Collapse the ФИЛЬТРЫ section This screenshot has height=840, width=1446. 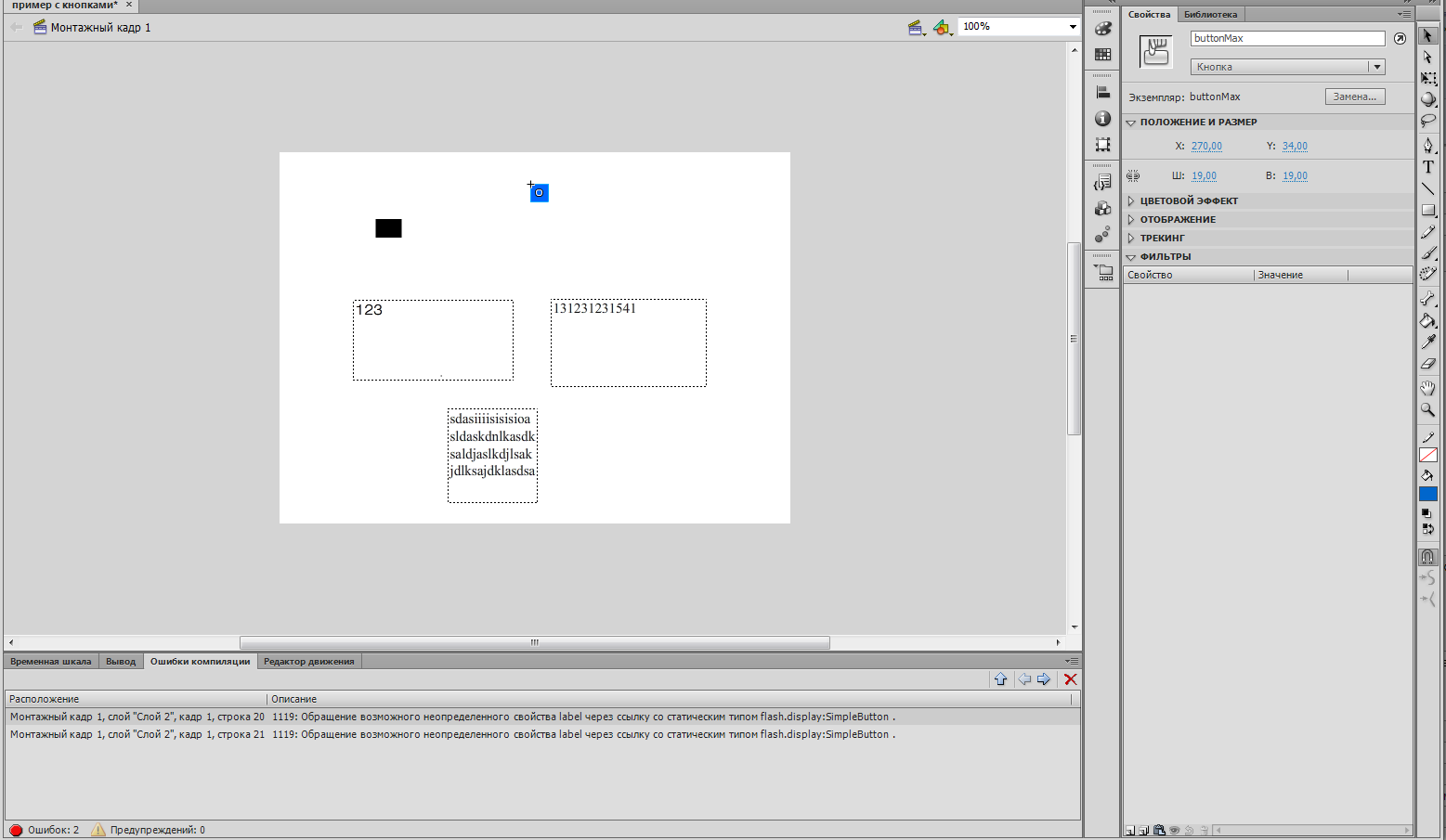[1131, 257]
